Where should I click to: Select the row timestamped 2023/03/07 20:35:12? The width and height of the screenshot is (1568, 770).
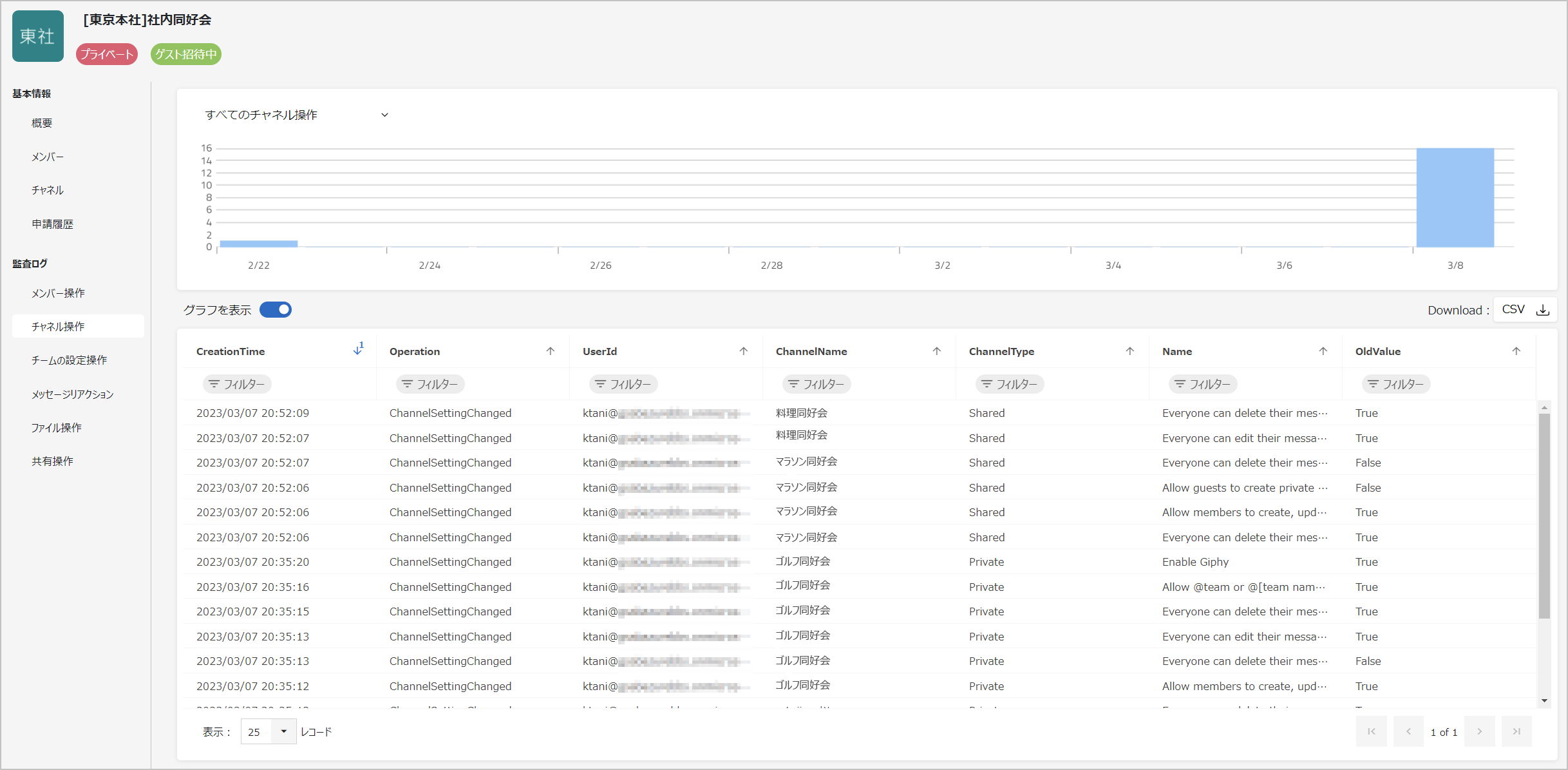(x=860, y=686)
